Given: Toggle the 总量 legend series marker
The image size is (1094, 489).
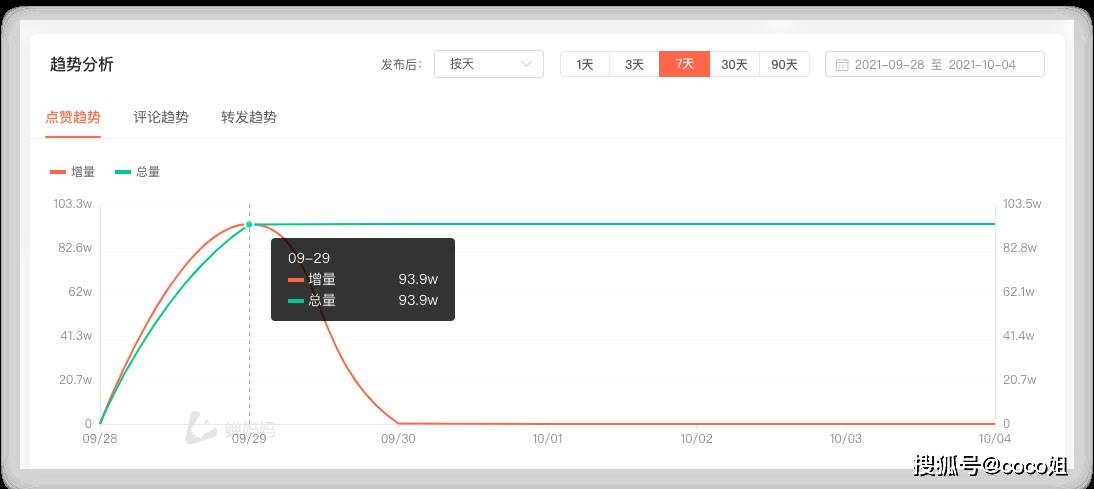Looking at the screenshot, I should [x=123, y=172].
